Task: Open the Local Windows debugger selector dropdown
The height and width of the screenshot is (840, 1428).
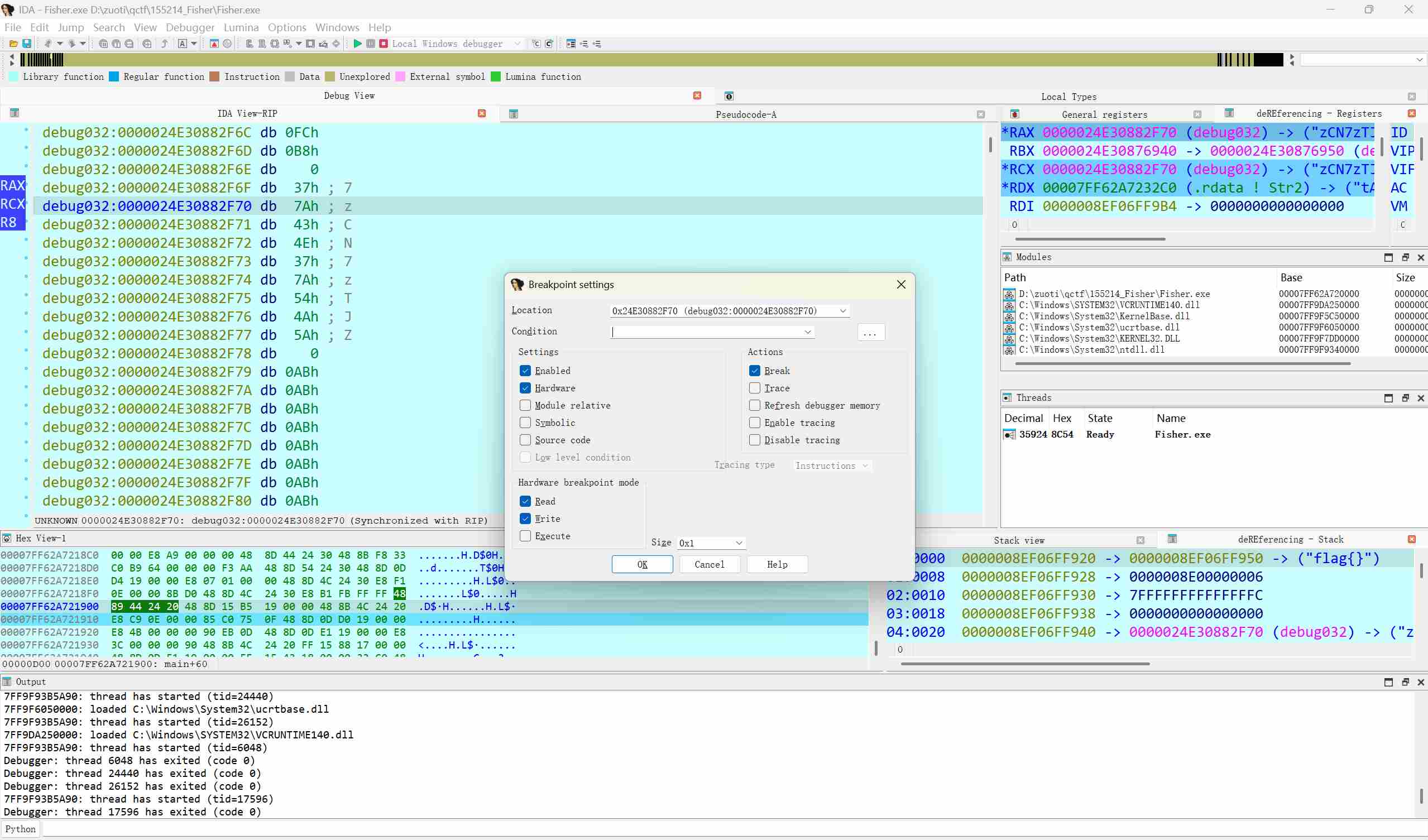Action: pyautogui.click(x=517, y=44)
